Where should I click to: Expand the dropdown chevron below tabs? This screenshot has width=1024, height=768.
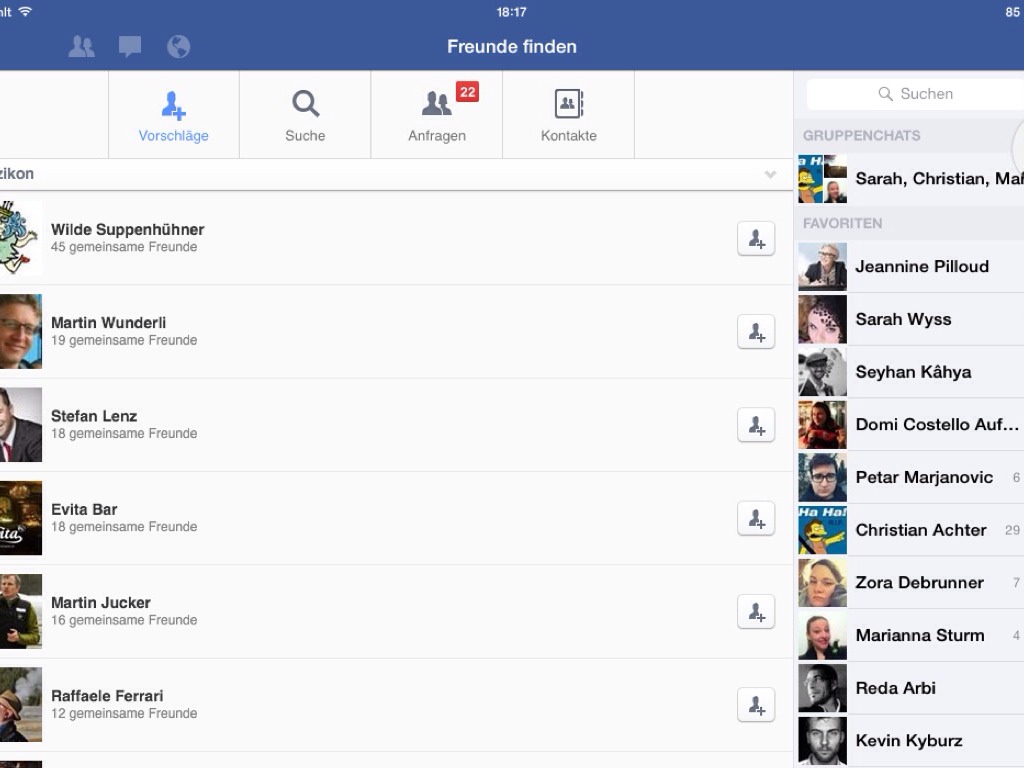(x=770, y=175)
